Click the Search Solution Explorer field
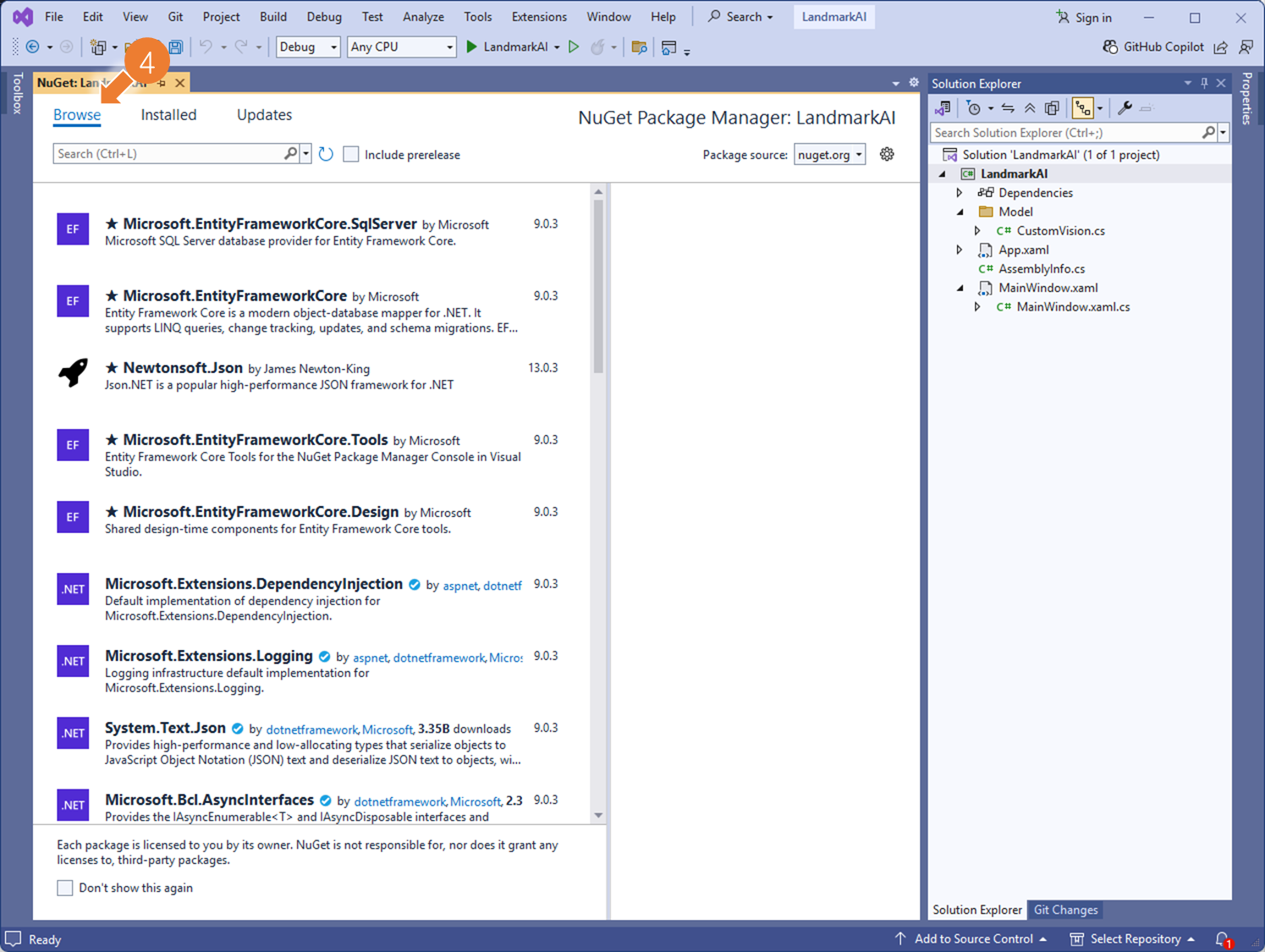1265x952 pixels. 1066,133
